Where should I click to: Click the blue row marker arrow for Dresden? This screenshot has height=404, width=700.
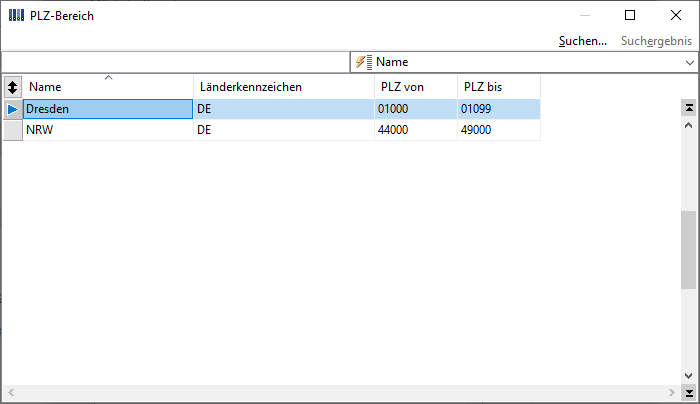[12, 109]
